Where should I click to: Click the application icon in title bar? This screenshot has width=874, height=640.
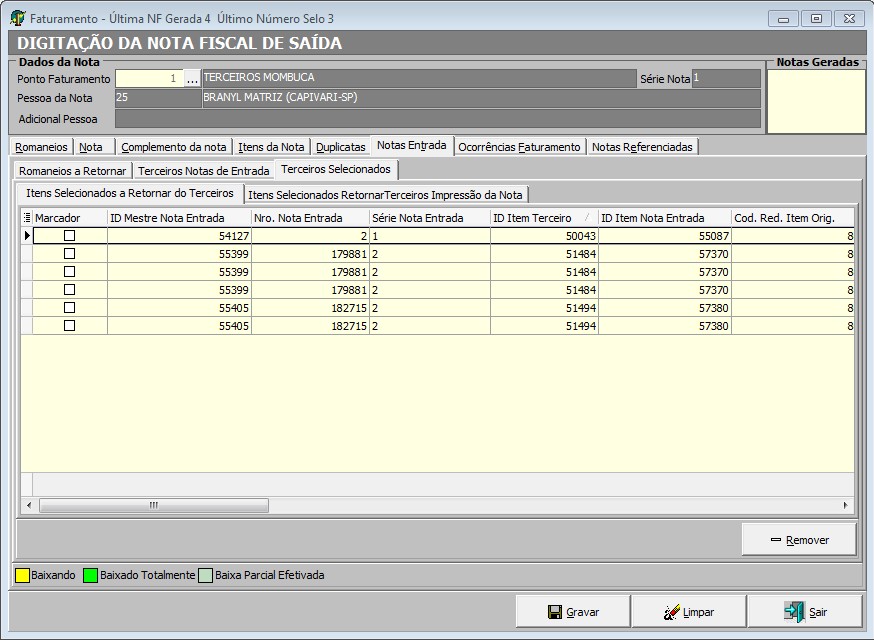[x=17, y=18]
